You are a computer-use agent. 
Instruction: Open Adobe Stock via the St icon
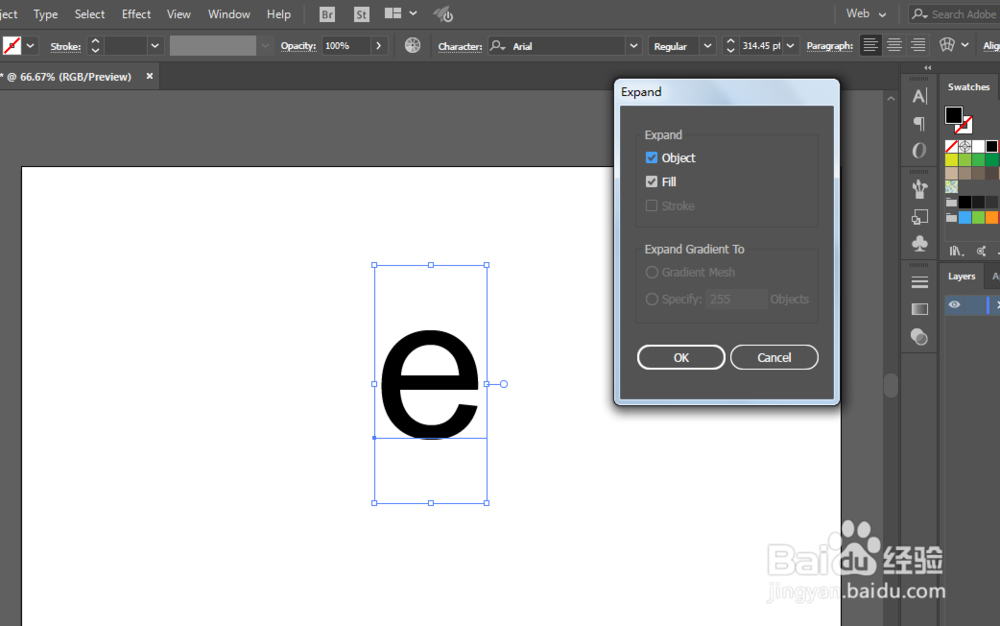362,14
